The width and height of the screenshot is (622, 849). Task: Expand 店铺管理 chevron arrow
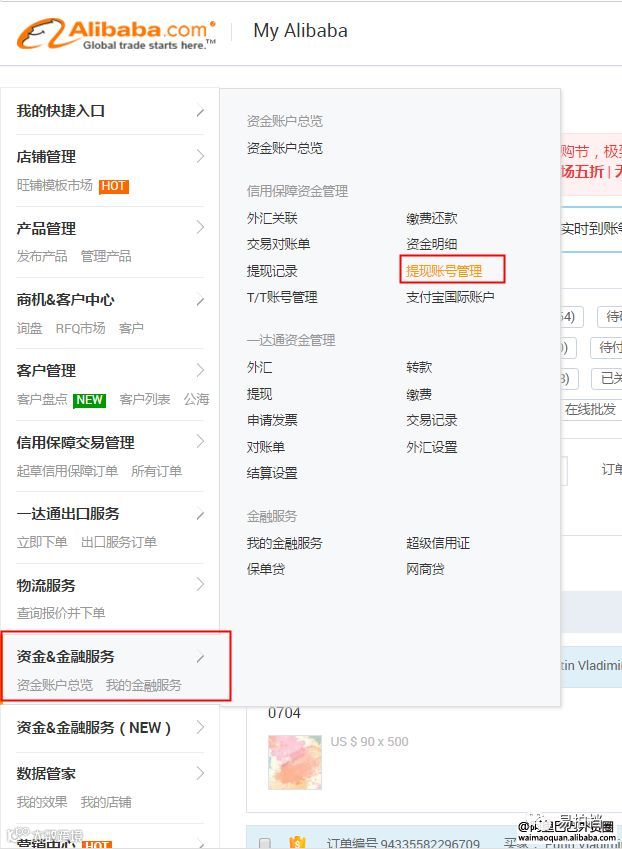[x=200, y=156]
